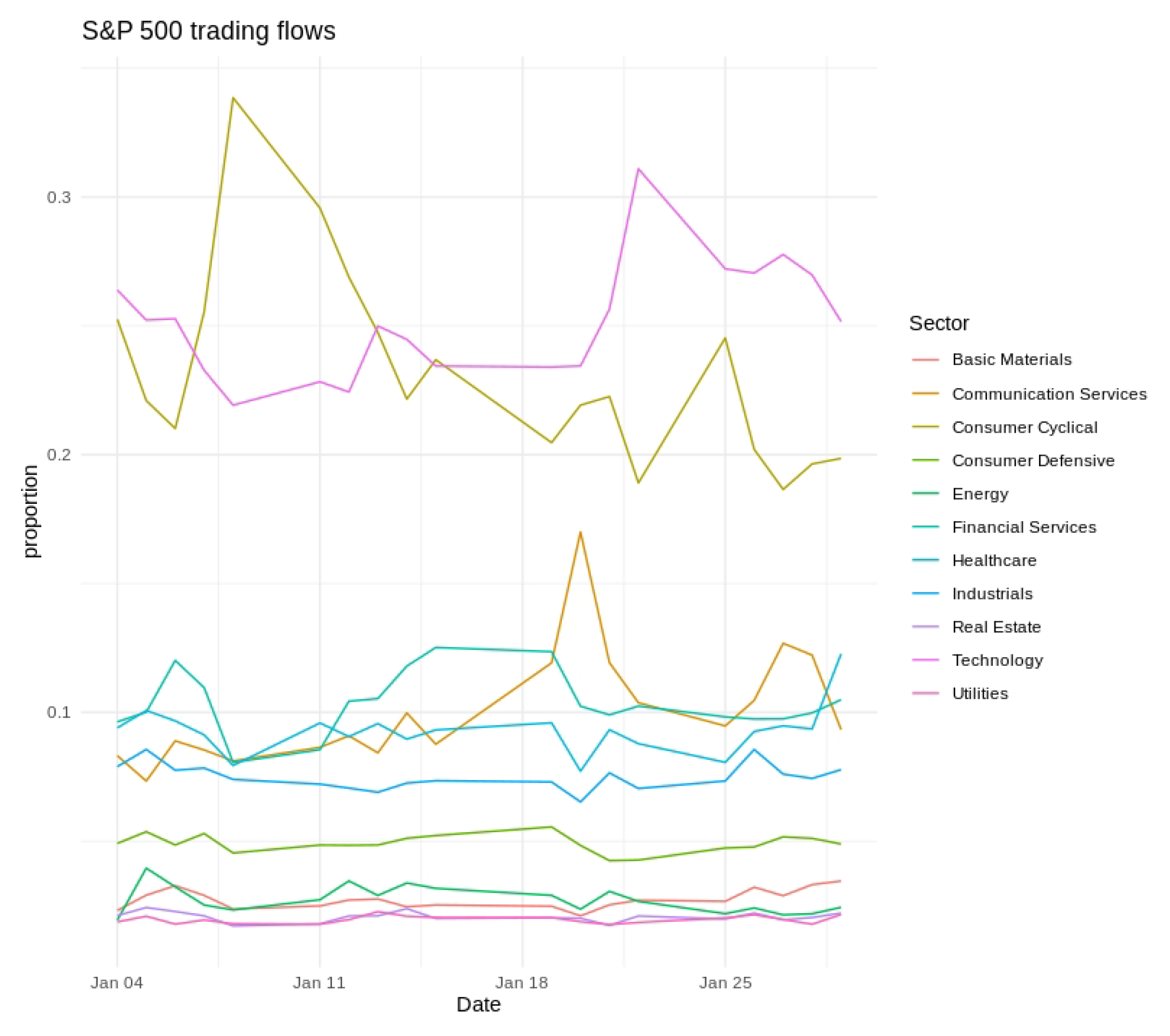Select the "Jan 04" x-axis tick label
The image size is (1170, 1036).
117,983
